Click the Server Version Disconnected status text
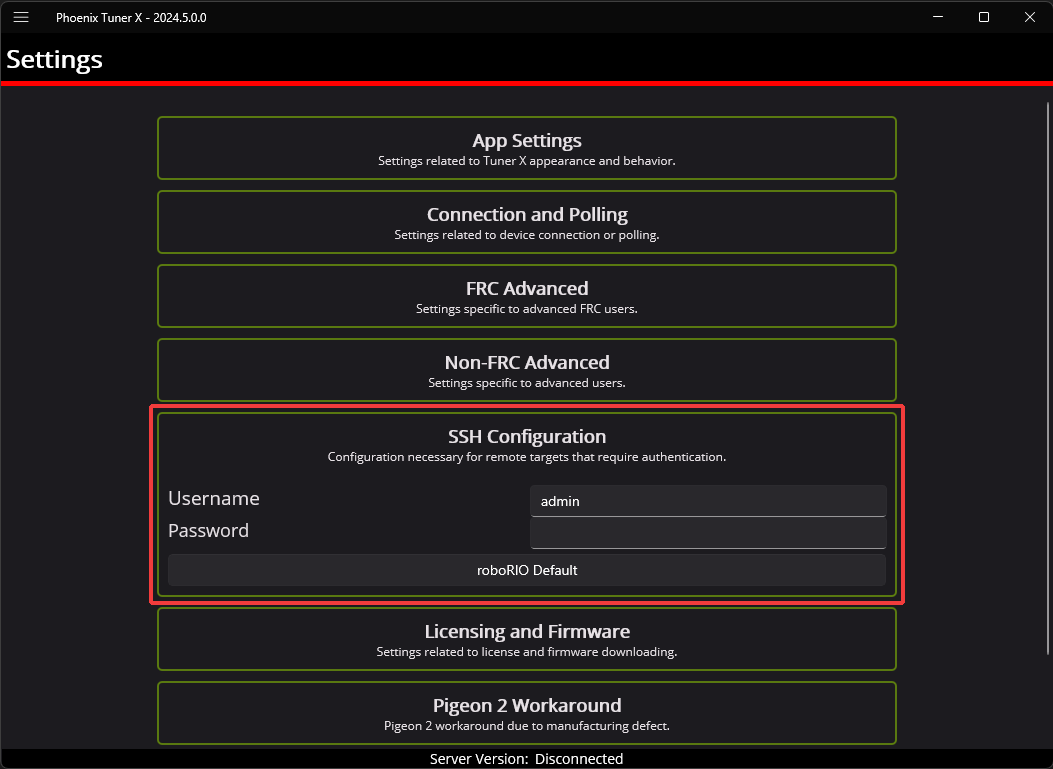Image resolution: width=1053 pixels, height=769 pixels. 526,759
